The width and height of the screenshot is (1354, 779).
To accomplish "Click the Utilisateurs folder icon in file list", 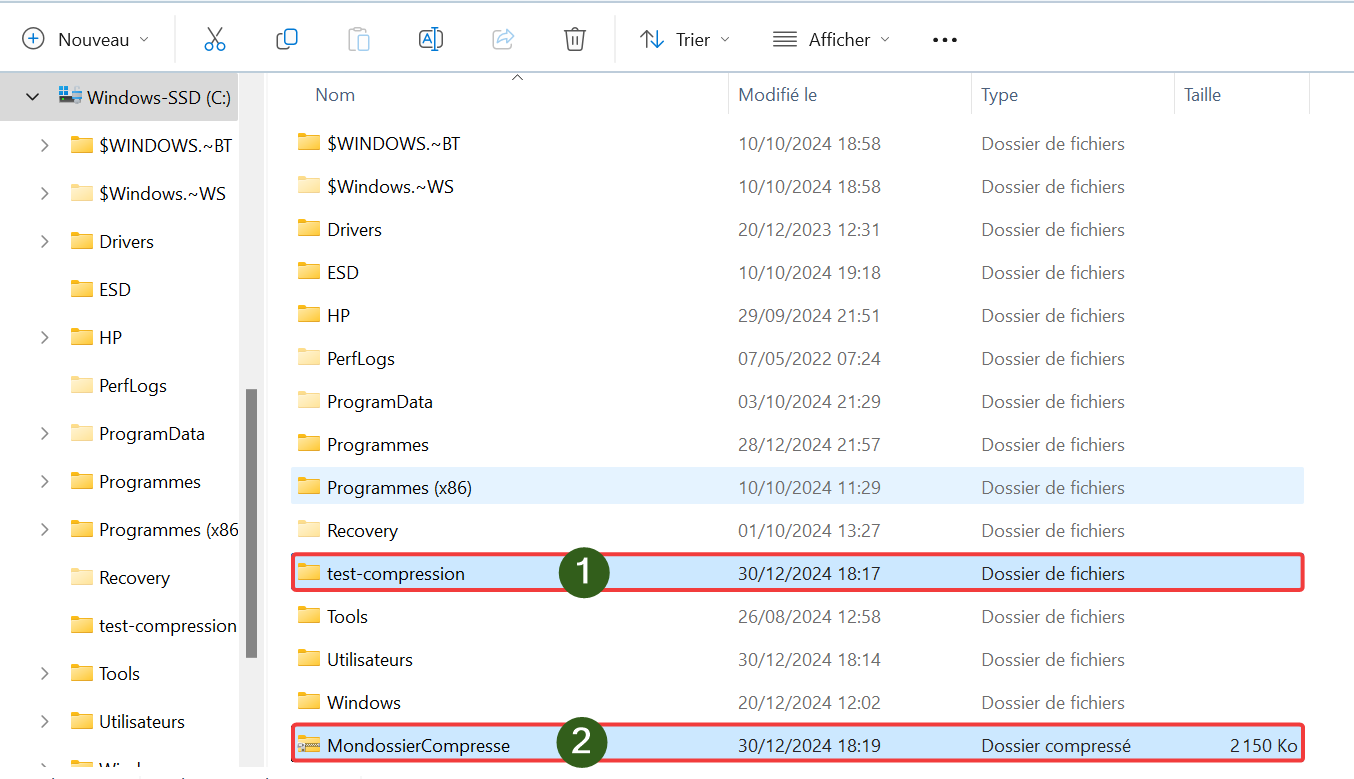I will [x=309, y=658].
